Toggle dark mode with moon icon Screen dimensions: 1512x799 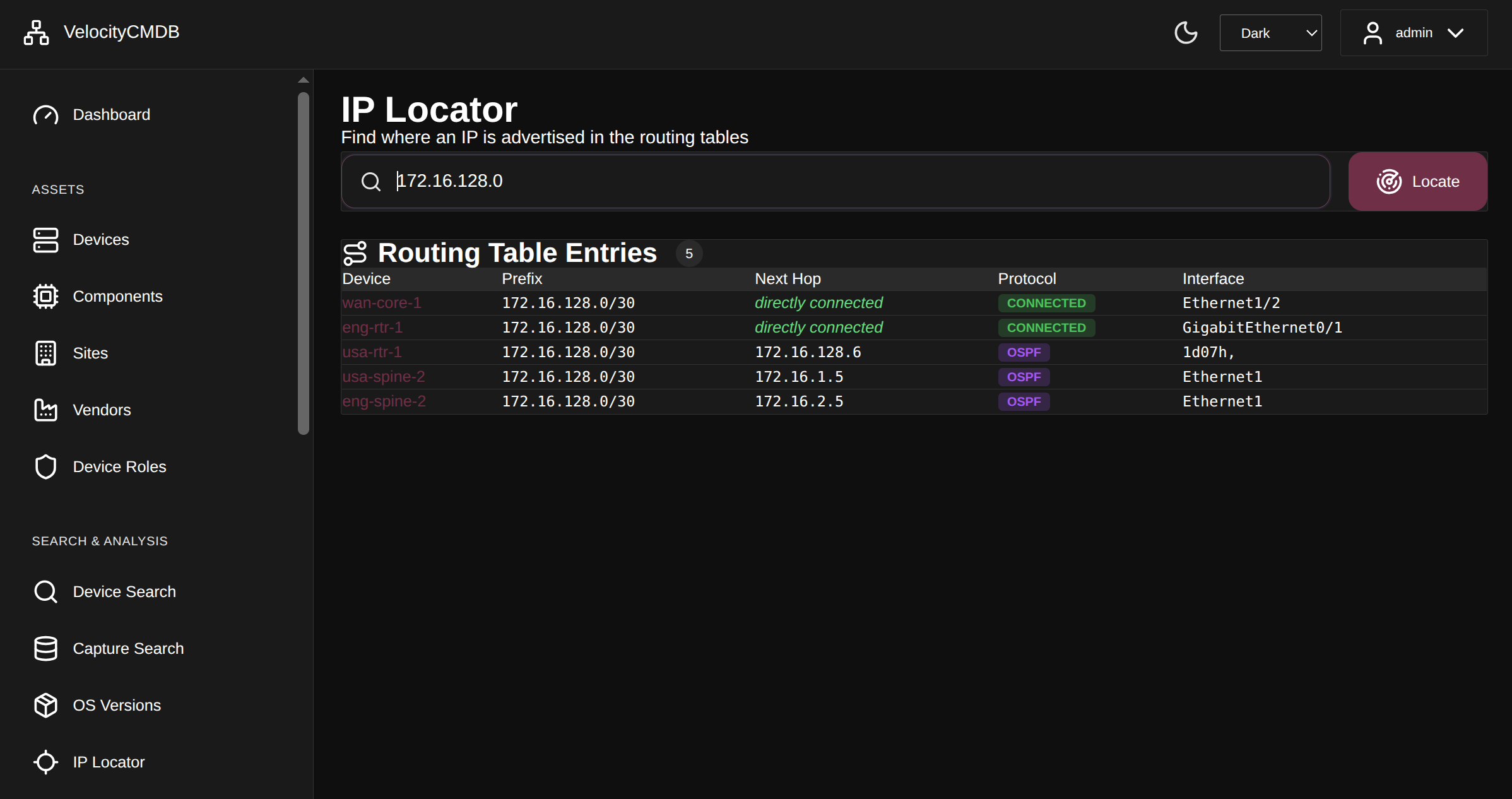point(1186,33)
